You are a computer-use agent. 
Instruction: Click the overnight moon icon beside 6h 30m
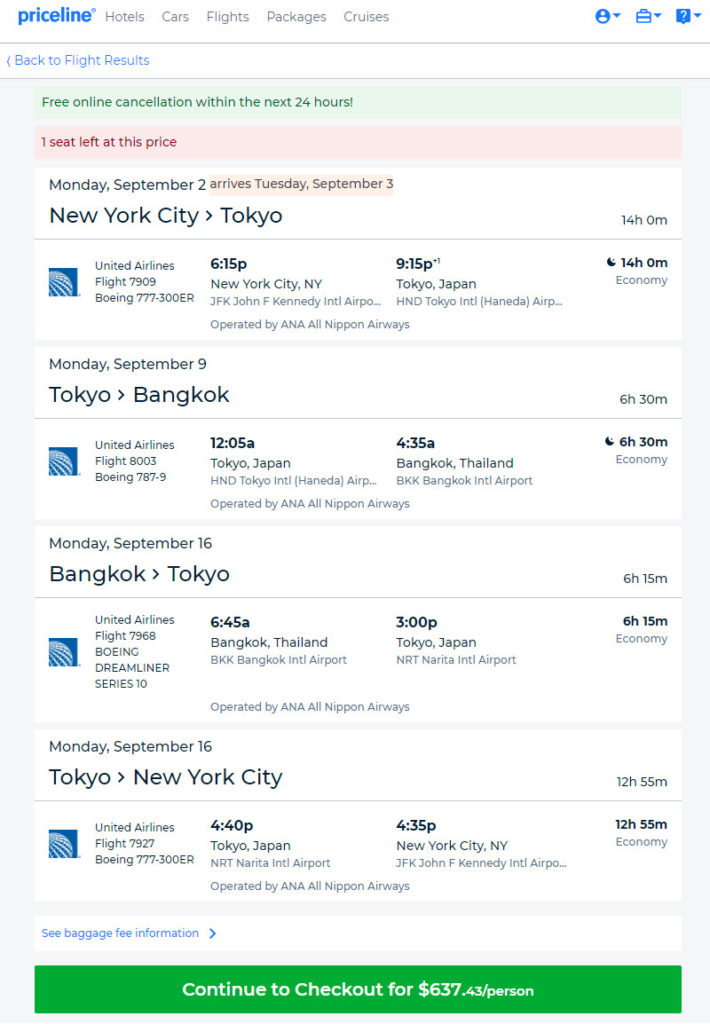(x=609, y=441)
